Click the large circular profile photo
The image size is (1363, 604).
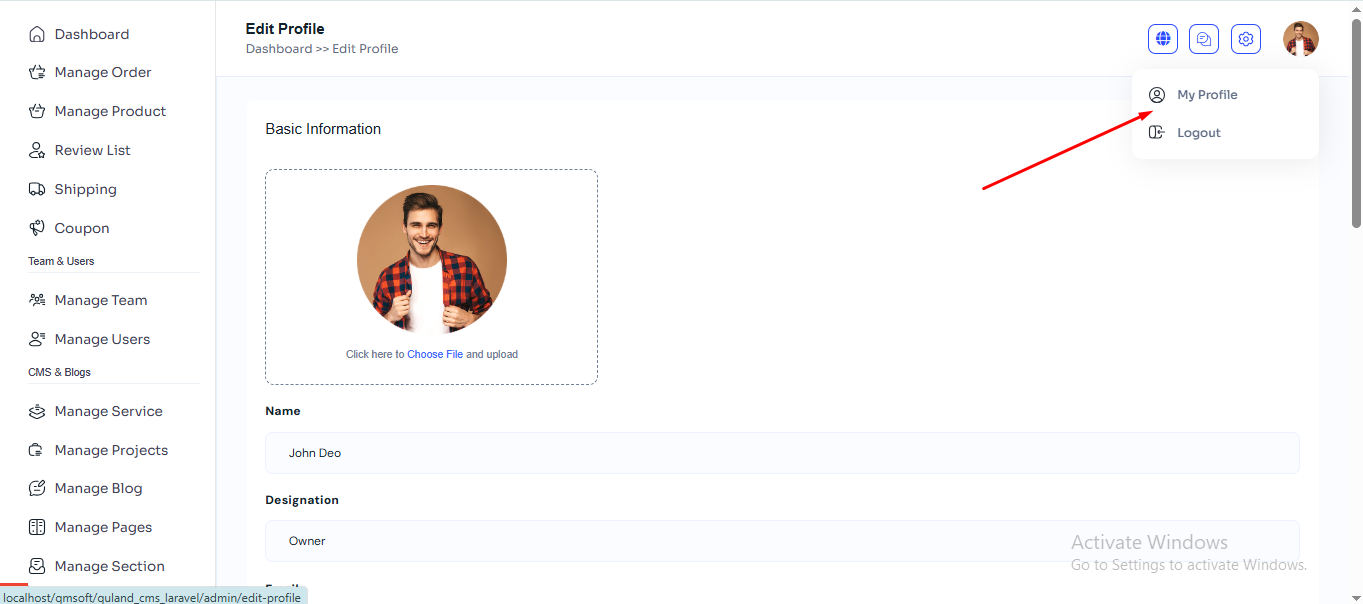[x=432, y=260]
